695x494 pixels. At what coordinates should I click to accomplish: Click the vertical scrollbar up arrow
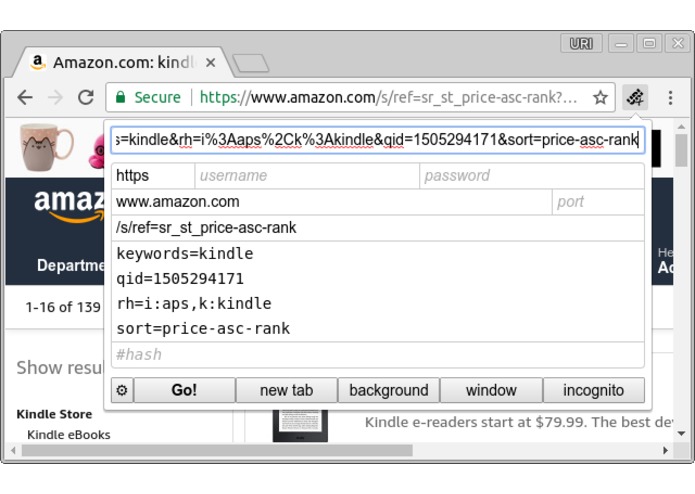682,127
